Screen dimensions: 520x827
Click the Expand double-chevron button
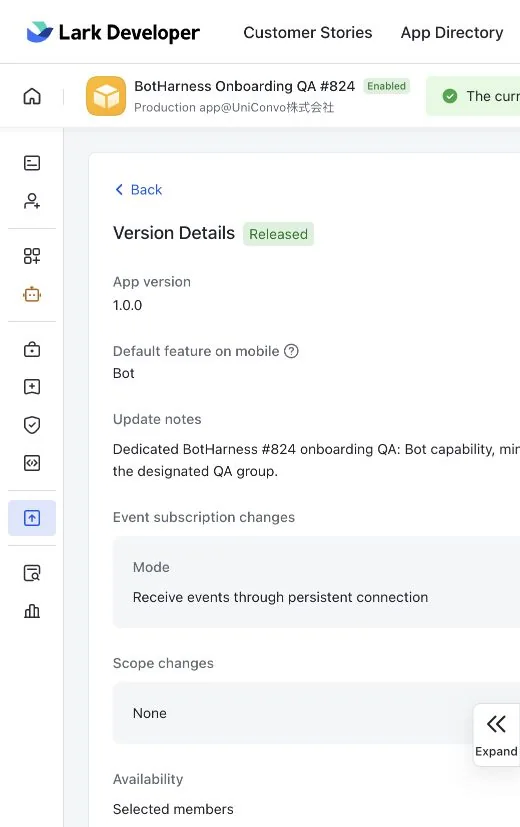tap(496, 734)
